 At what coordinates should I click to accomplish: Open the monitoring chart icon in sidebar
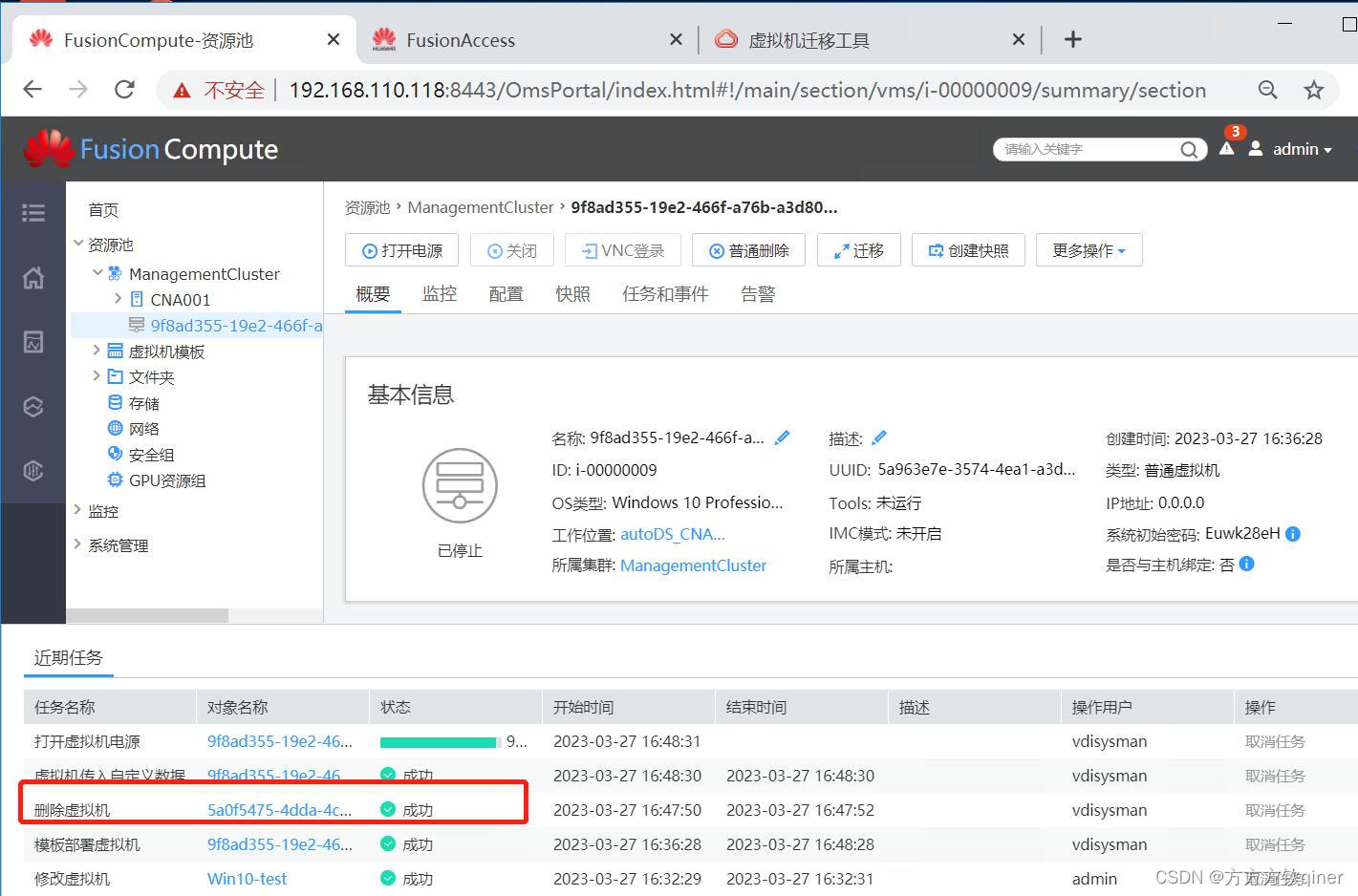33,342
